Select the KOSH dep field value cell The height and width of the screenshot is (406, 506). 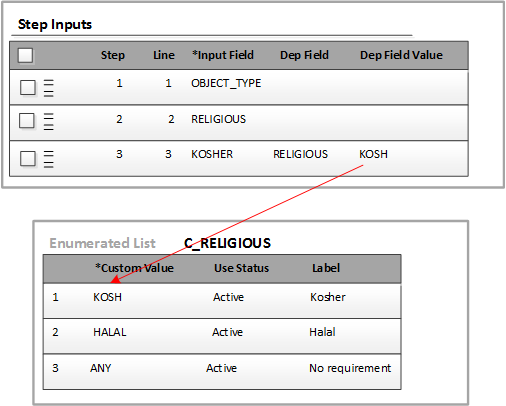[373, 154]
